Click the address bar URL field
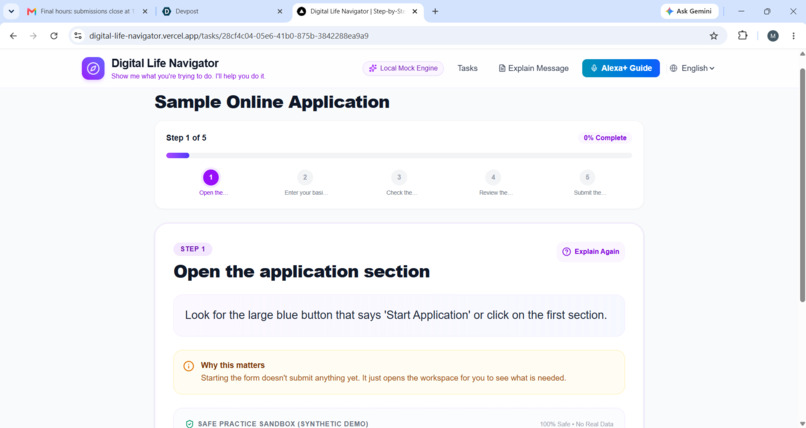 click(x=396, y=35)
